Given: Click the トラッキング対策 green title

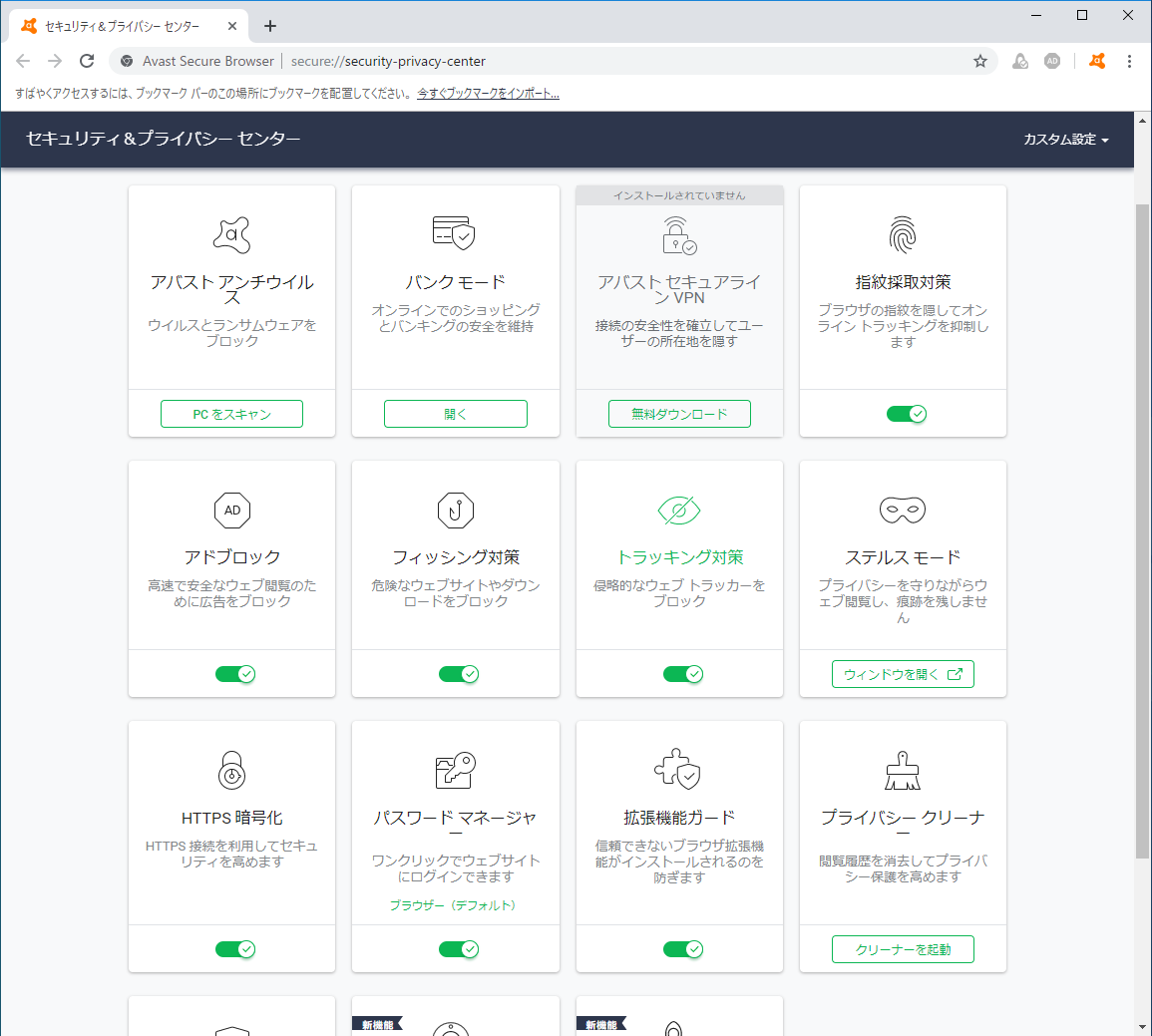Looking at the screenshot, I should click(679, 557).
